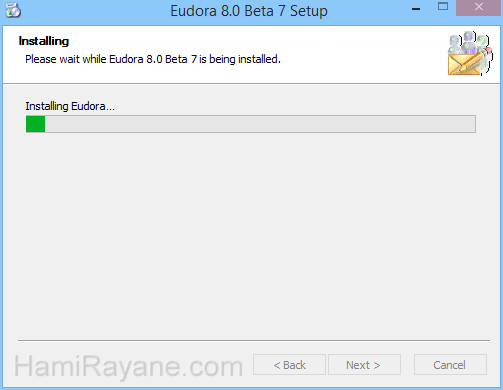Image resolution: width=503 pixels, height=390 pixels.
Task: Minimize the Eudora setup window
Action: point(416,9)
